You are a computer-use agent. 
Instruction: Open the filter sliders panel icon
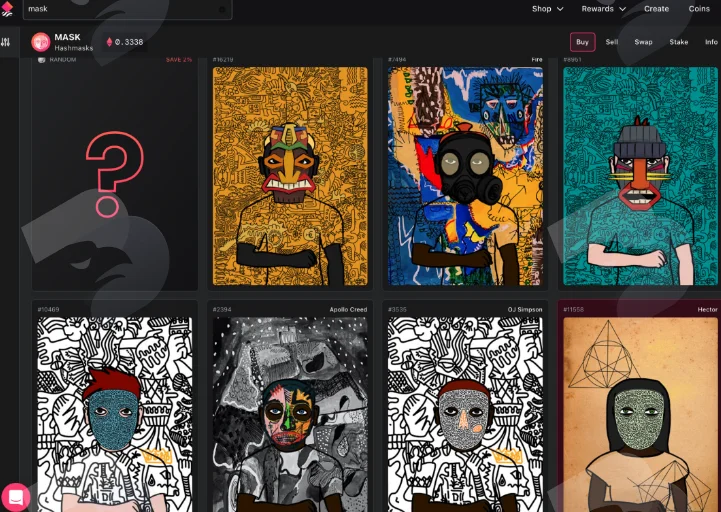6,42
